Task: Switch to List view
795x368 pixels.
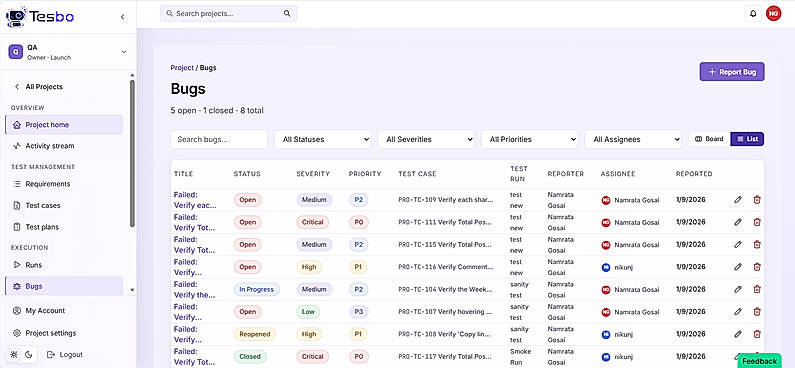Action: click(x=747, y=139)
